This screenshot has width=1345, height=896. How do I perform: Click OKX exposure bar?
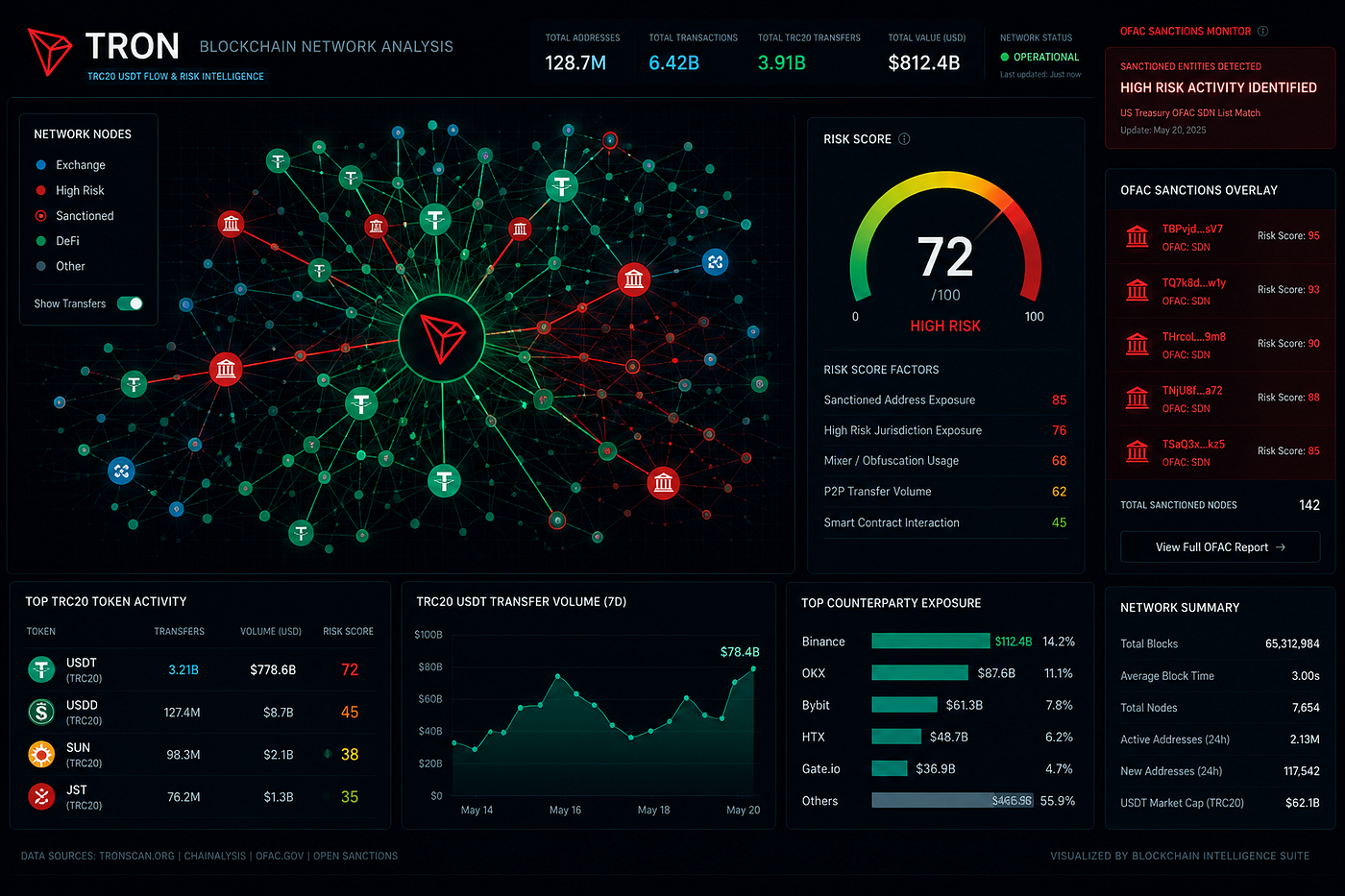[920, 673]
